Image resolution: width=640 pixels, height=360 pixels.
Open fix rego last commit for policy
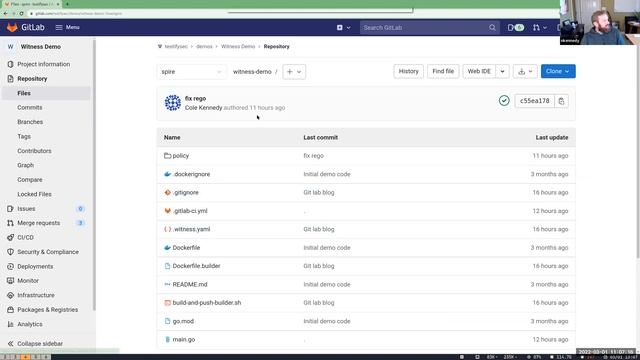[313, 156]
